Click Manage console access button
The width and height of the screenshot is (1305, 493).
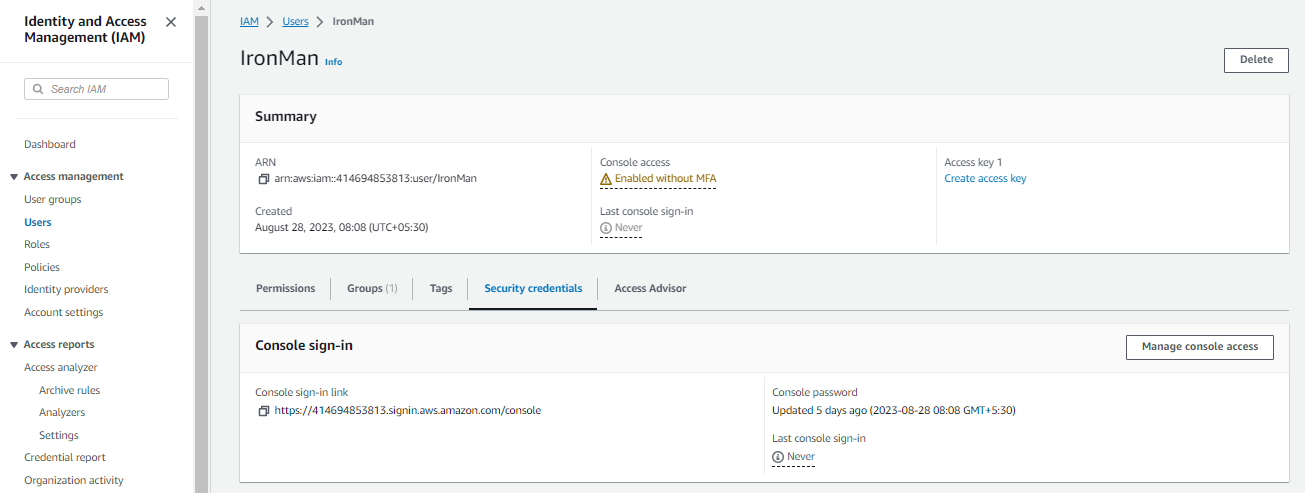click(x=1200, y=347)
